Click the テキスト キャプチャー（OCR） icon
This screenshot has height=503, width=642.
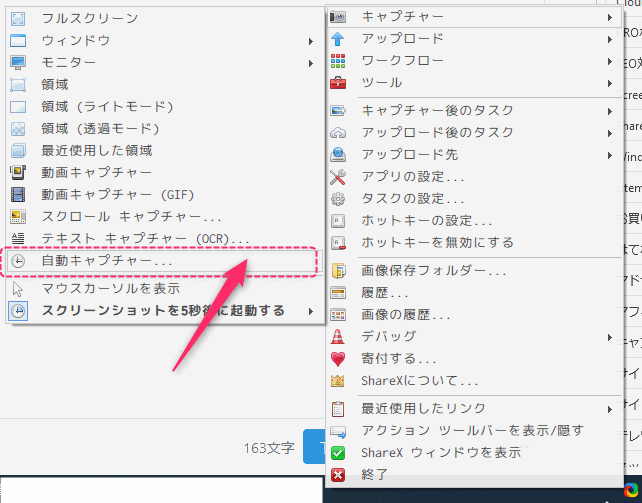pyautogui.click(x=18, y=238)
